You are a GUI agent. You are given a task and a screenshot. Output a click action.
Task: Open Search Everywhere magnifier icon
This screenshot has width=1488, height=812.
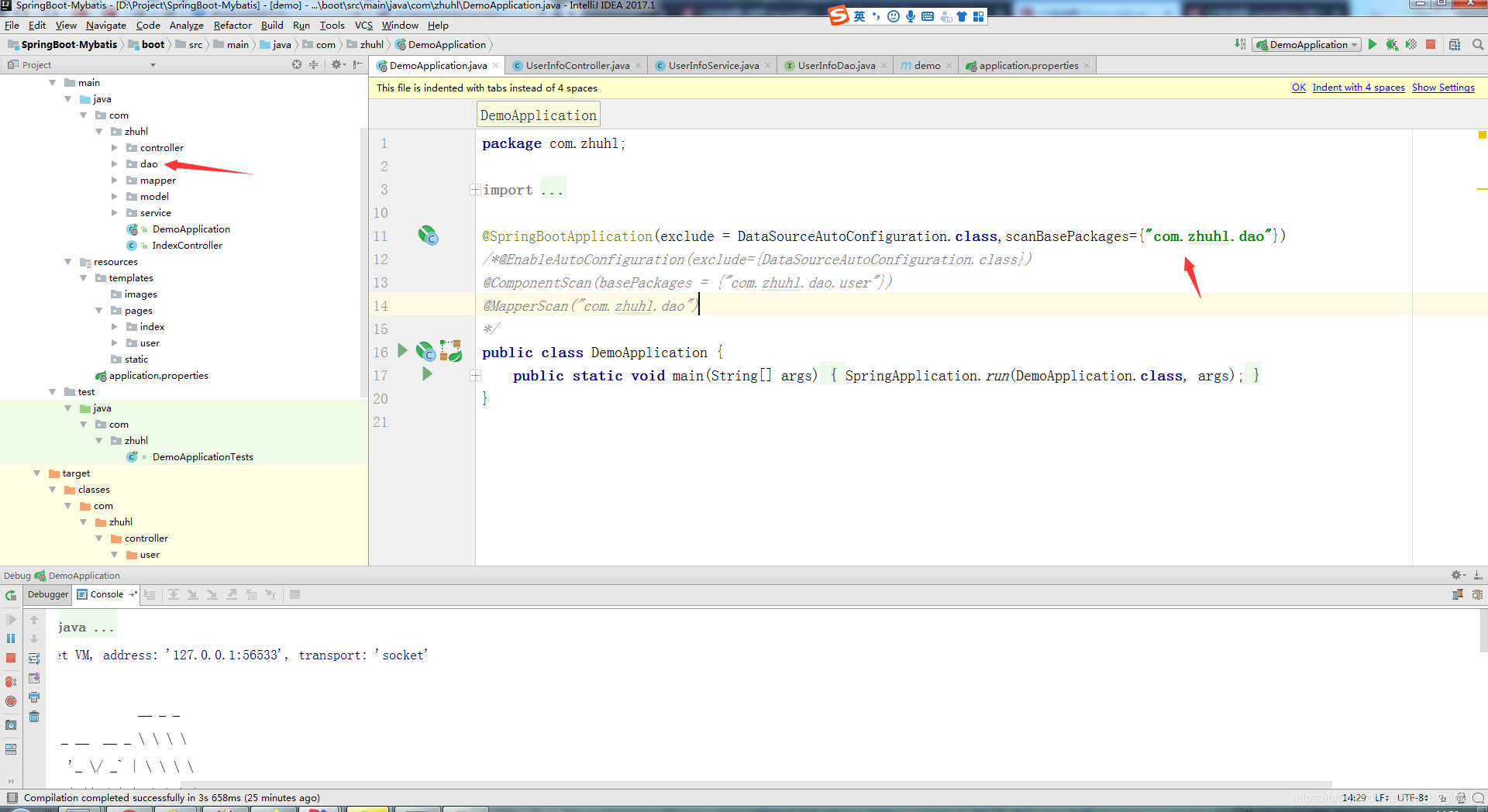(1478, 45)
